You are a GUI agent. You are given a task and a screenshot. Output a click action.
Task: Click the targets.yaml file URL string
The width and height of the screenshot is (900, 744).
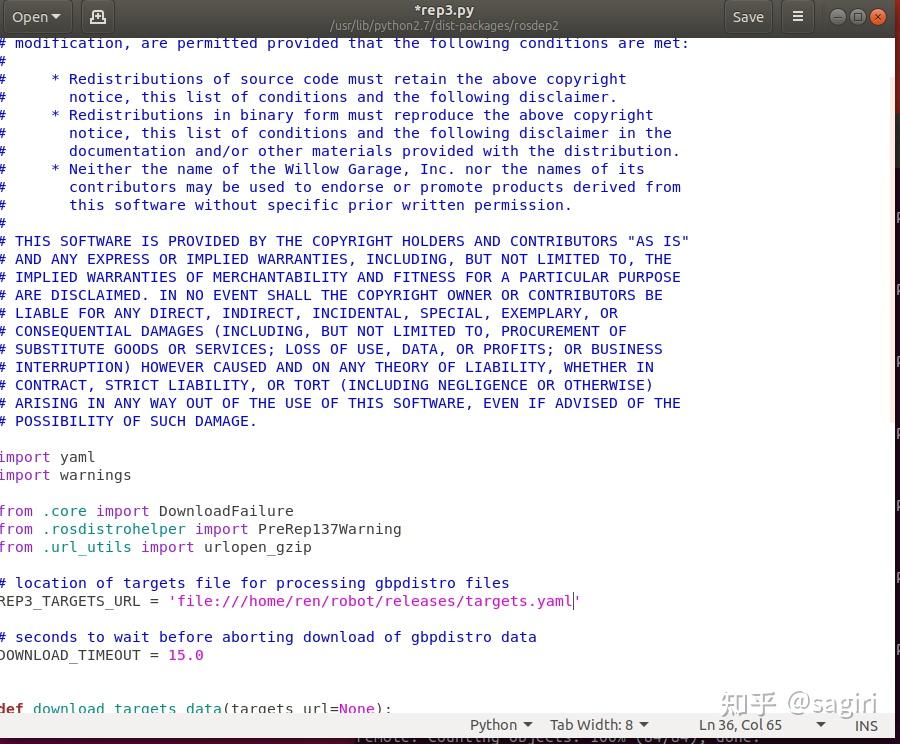[375, 601]
